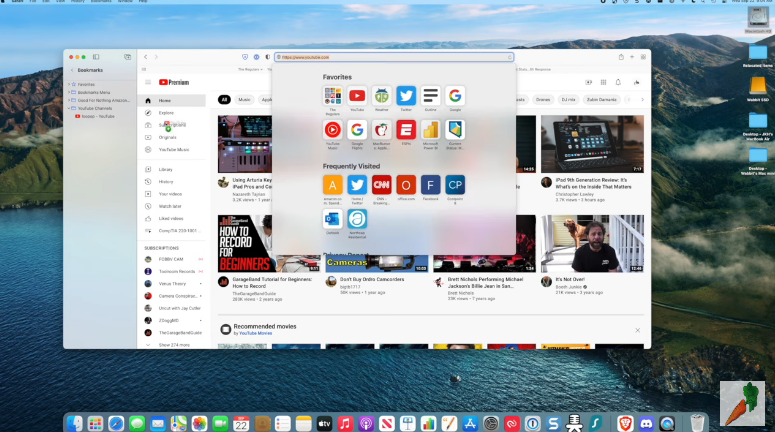775x432 pixels.
Task: Open Outlook in Frequently Visited
Action: click(x=333, y=219)
